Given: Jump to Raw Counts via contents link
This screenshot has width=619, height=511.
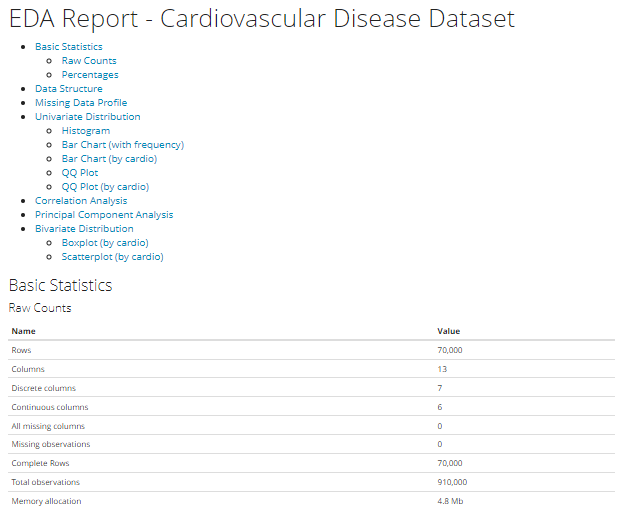Looking at the screenshot, I should click(88, 61).
